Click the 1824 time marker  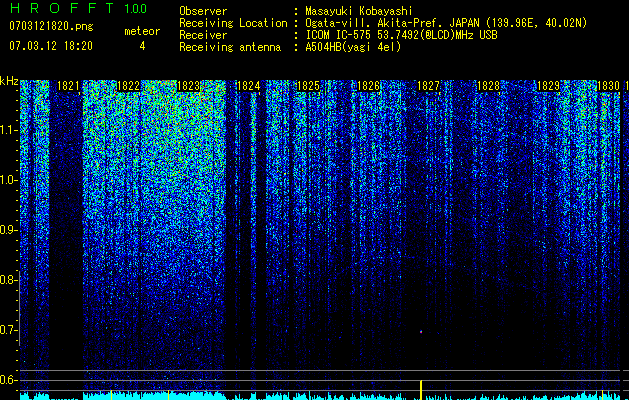click(249, 86)
